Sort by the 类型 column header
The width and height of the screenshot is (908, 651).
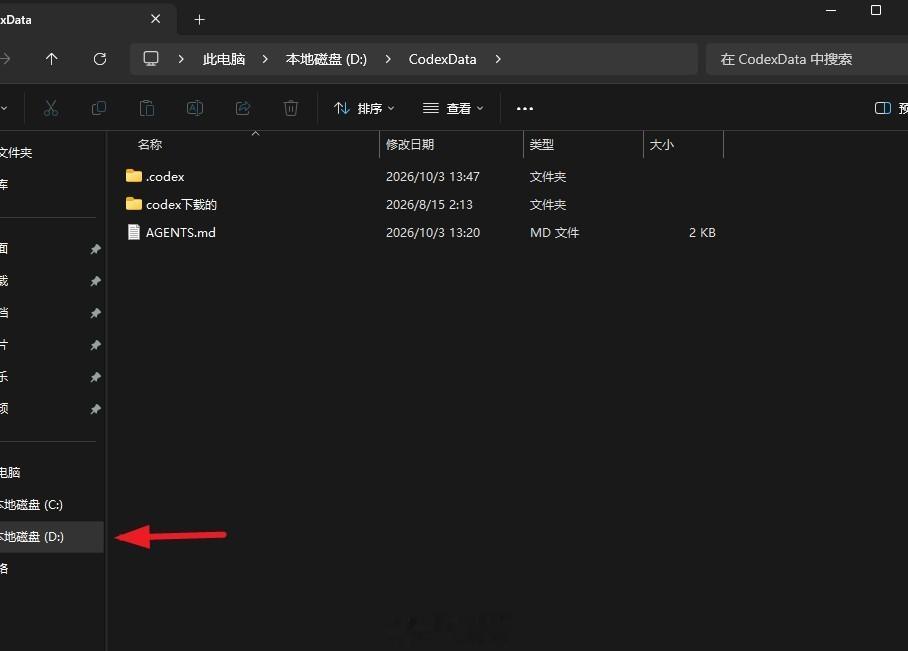(x=542, y=144)
